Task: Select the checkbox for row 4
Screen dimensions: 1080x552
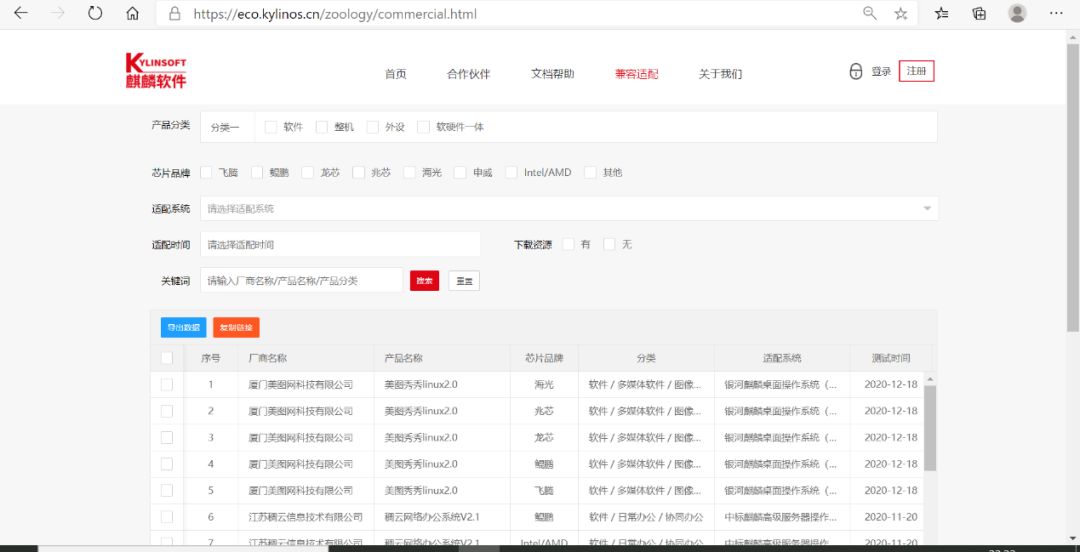Action: click(167, 464)
